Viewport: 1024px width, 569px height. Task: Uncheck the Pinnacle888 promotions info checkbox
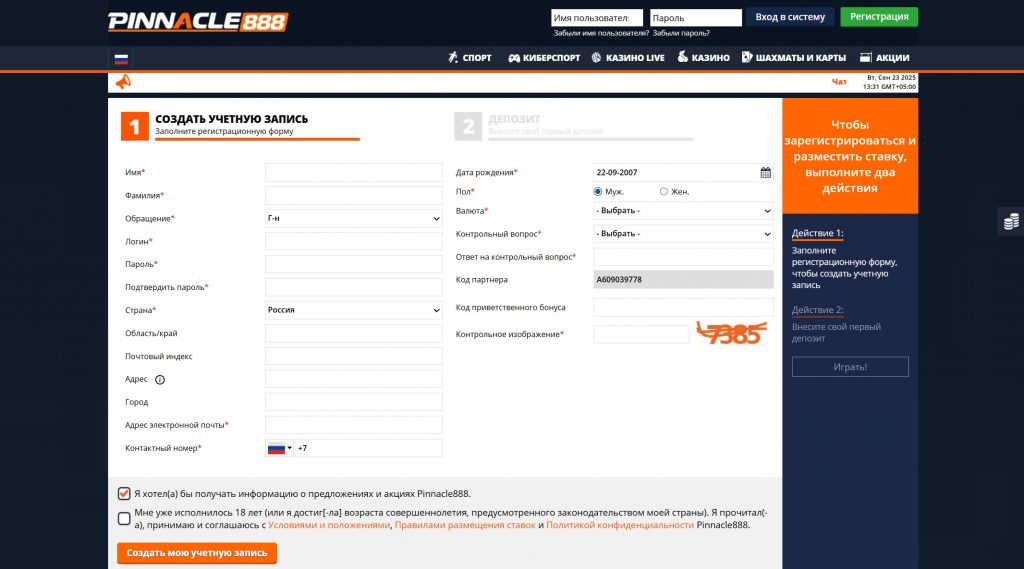pyautogui.click(x=124, y=493)
